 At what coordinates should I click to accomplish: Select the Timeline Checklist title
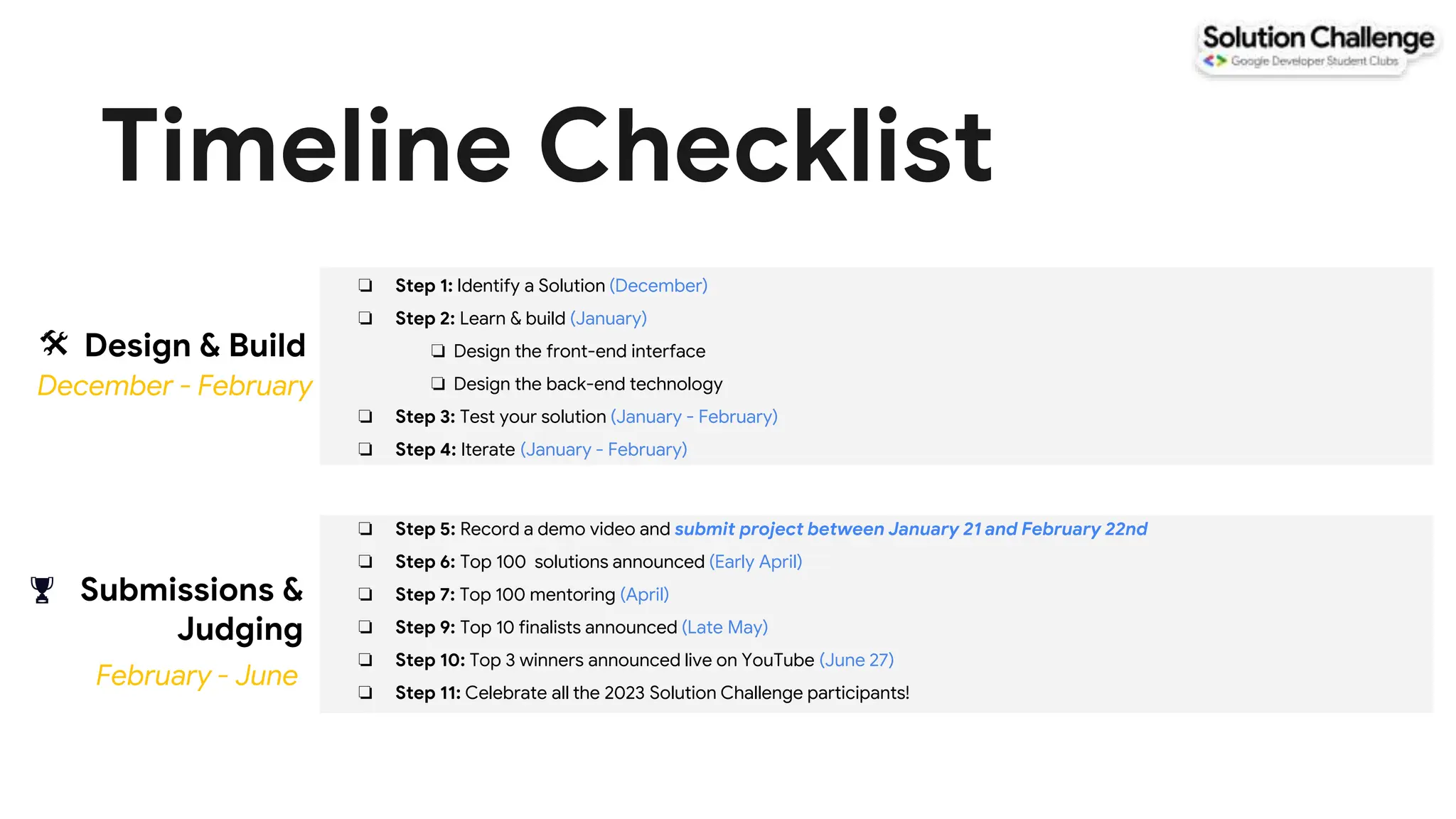(x=546, y=146)
